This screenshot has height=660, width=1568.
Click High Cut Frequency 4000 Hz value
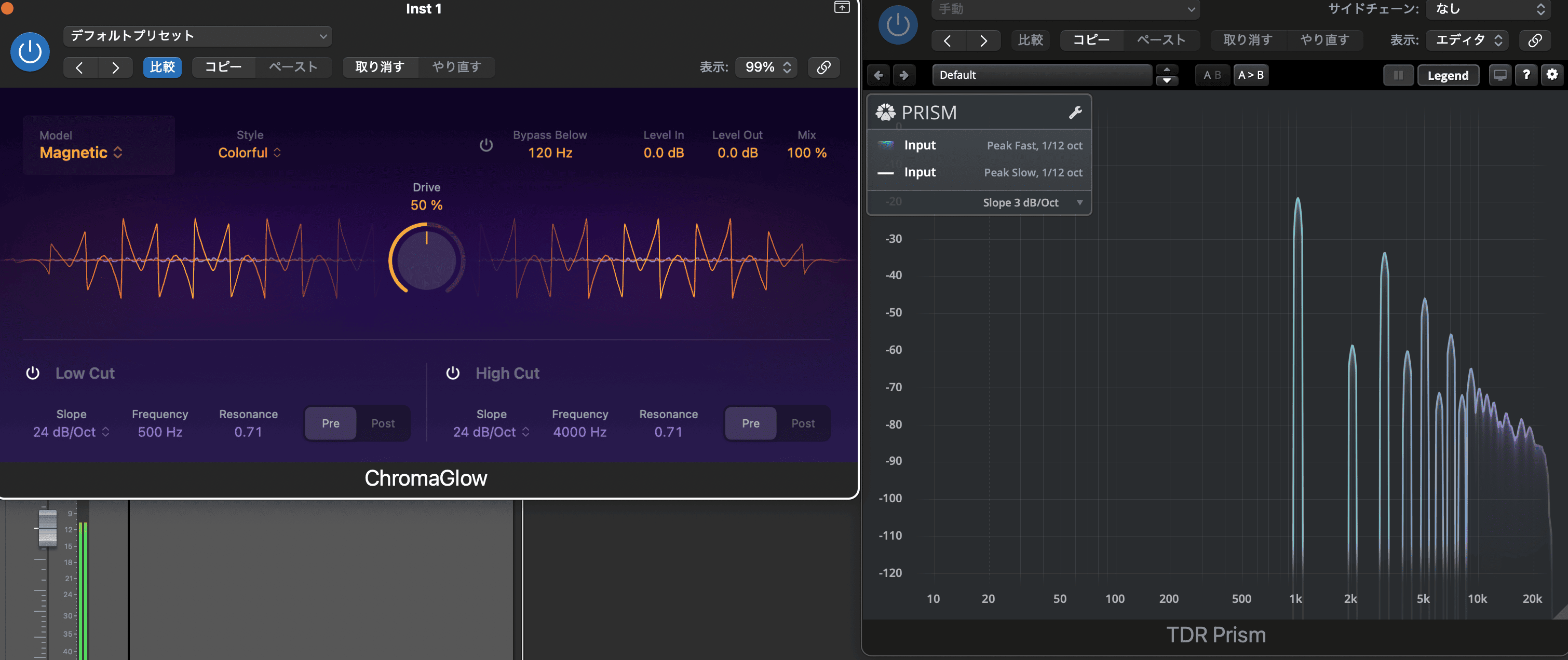(580, 432)
